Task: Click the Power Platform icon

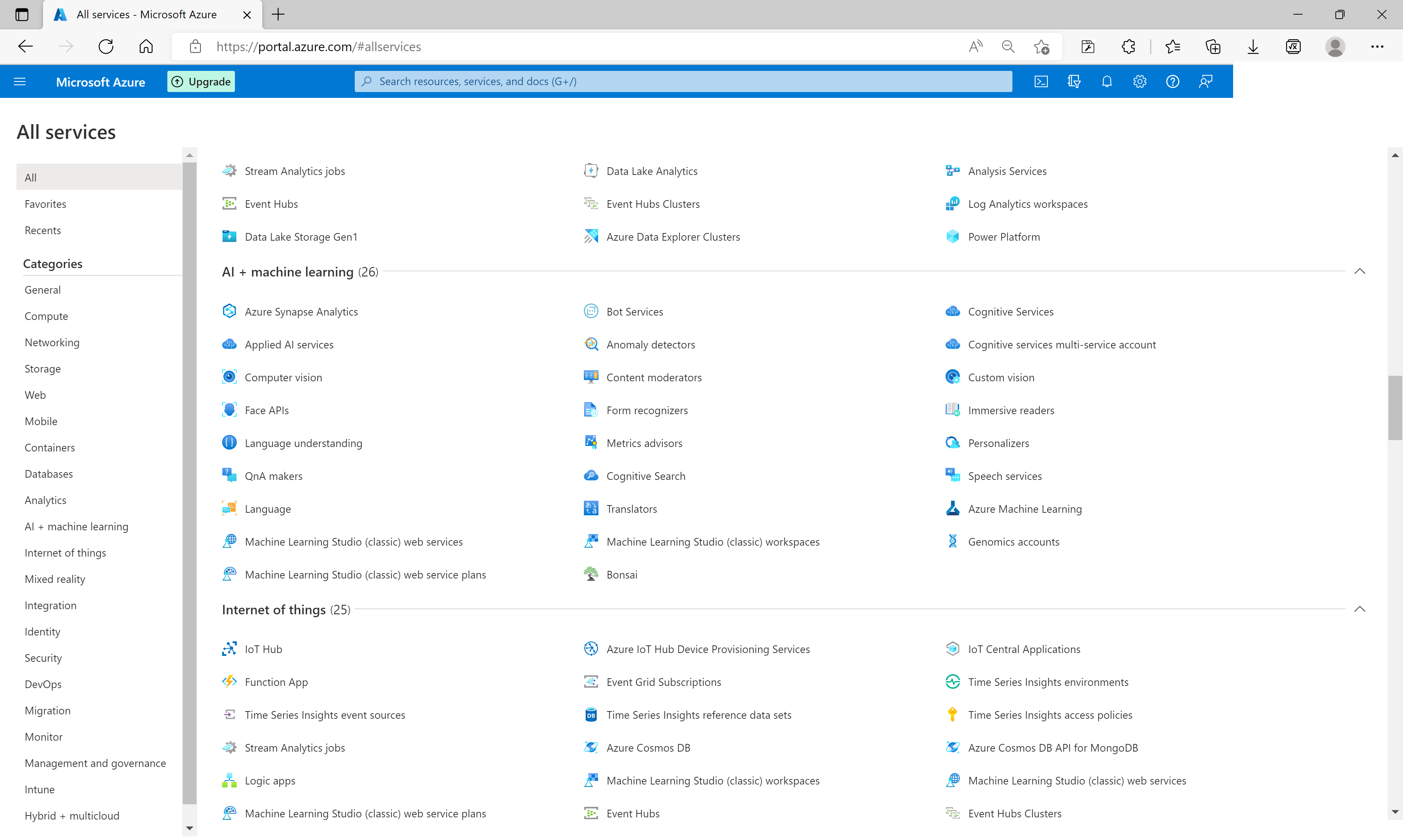Action: [952, 237]
